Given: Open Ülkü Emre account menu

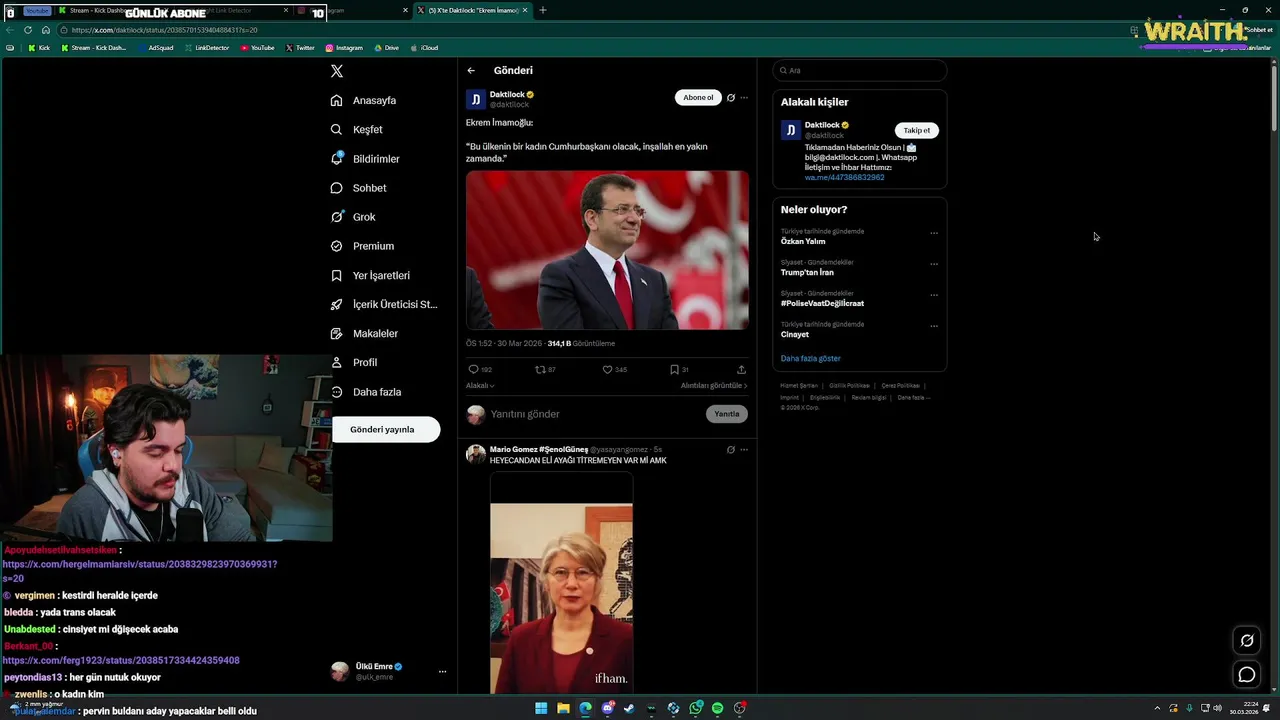Looking at the screenshot, I should pos(389,671).
